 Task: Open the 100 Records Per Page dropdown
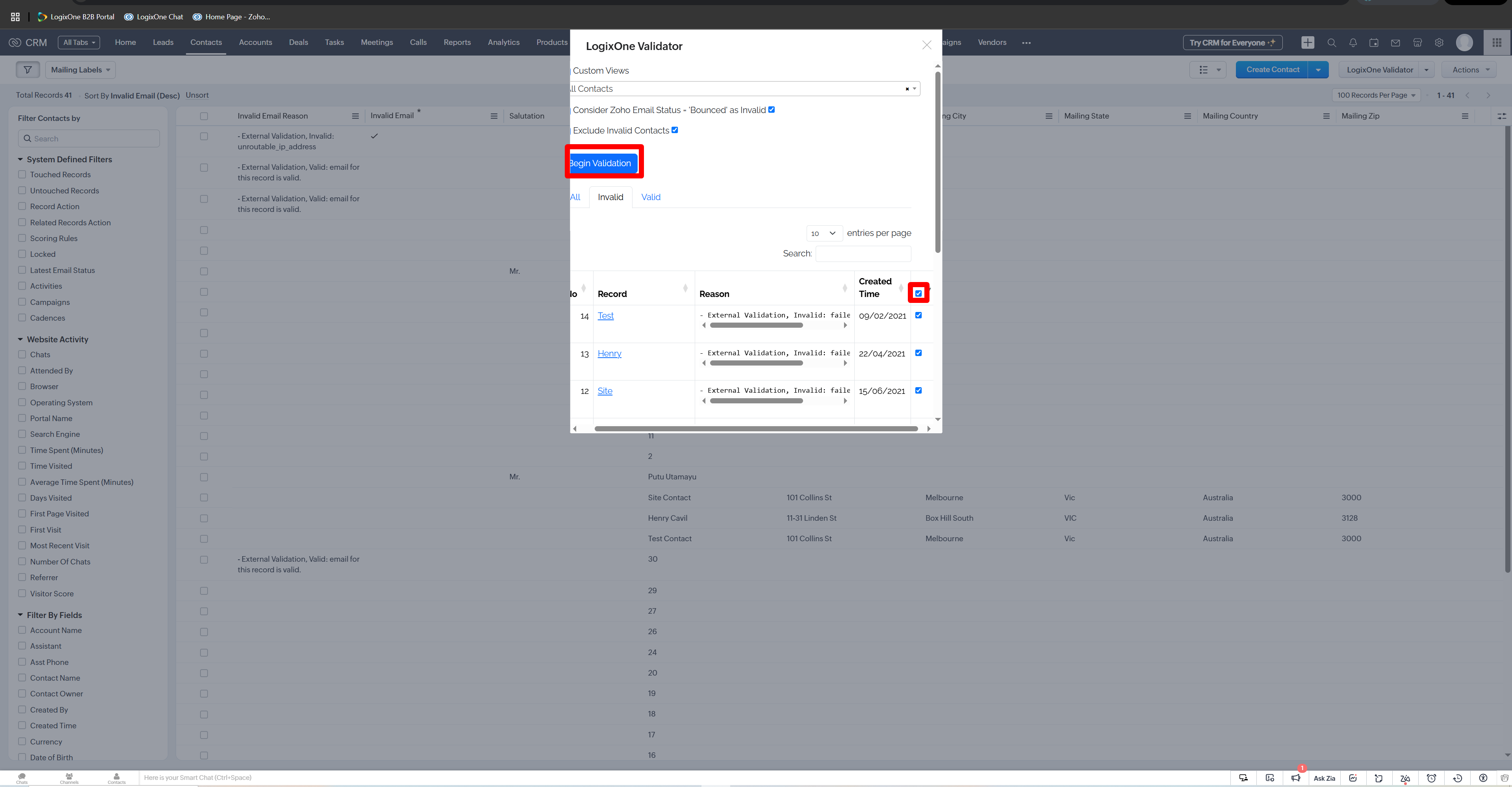[1376, 95]
